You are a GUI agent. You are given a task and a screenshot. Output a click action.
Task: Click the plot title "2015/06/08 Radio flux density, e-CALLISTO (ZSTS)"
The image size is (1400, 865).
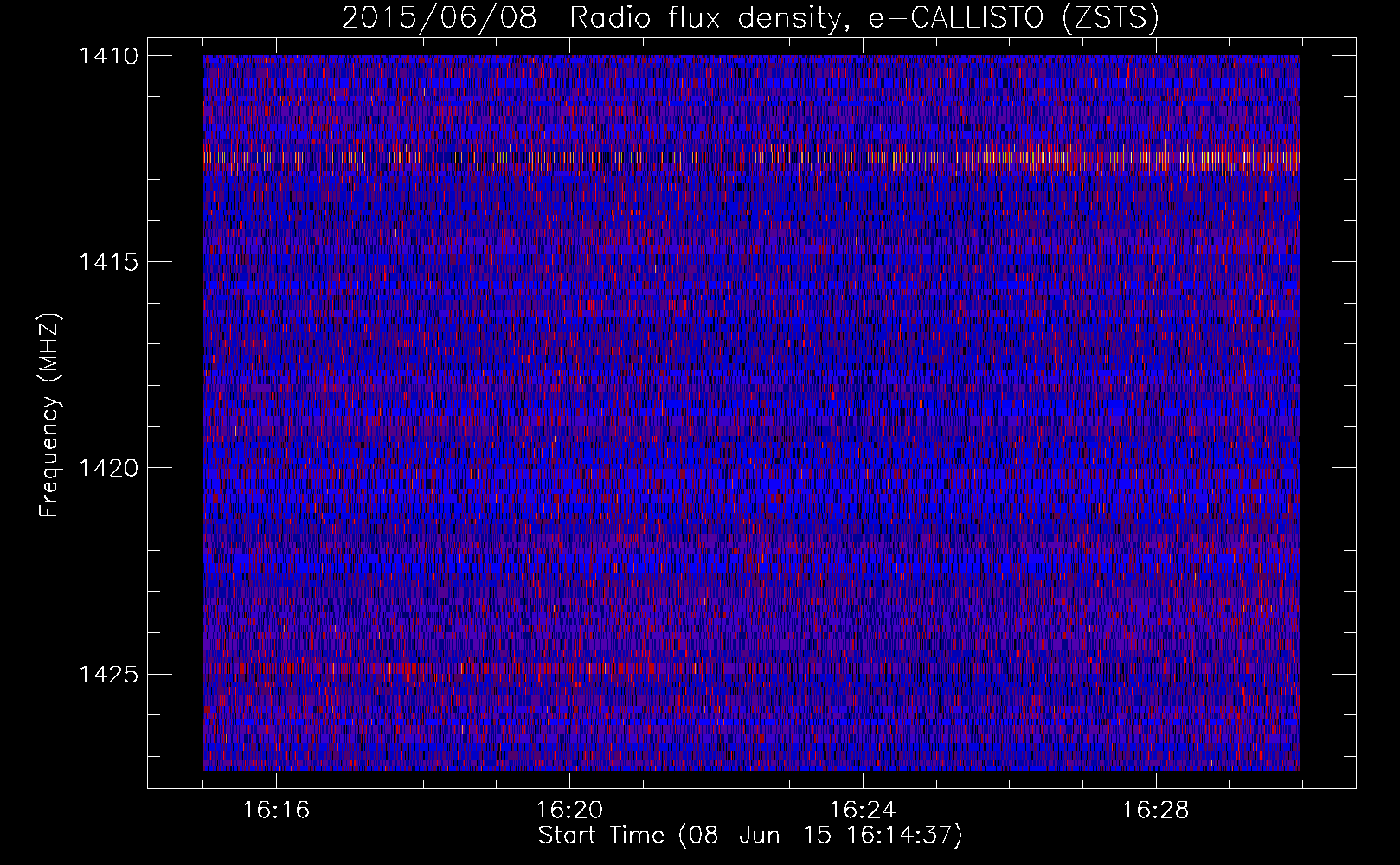point(750,18)
